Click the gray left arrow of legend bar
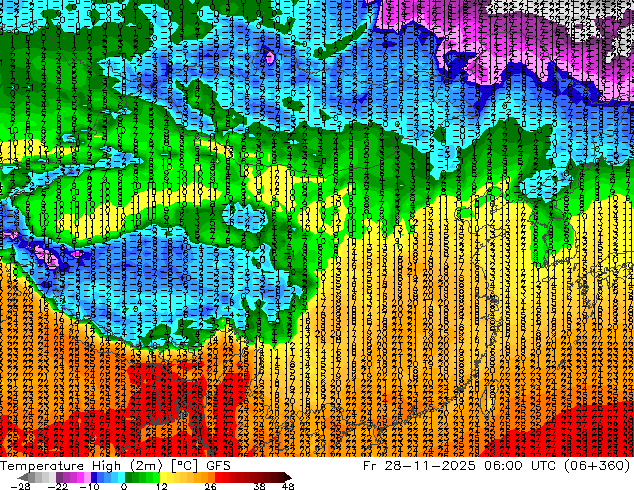Viewport: 634px width, 490px height. (x=22, y=477)
